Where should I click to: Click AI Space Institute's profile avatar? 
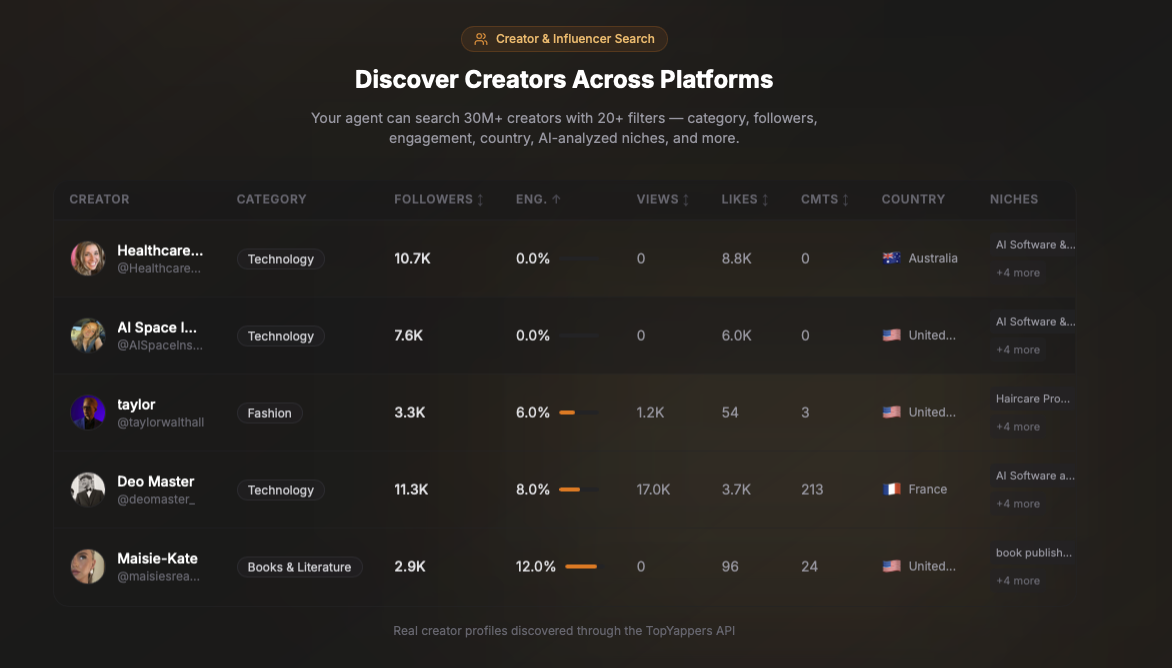pyautogui.click(x=87, y=335)
